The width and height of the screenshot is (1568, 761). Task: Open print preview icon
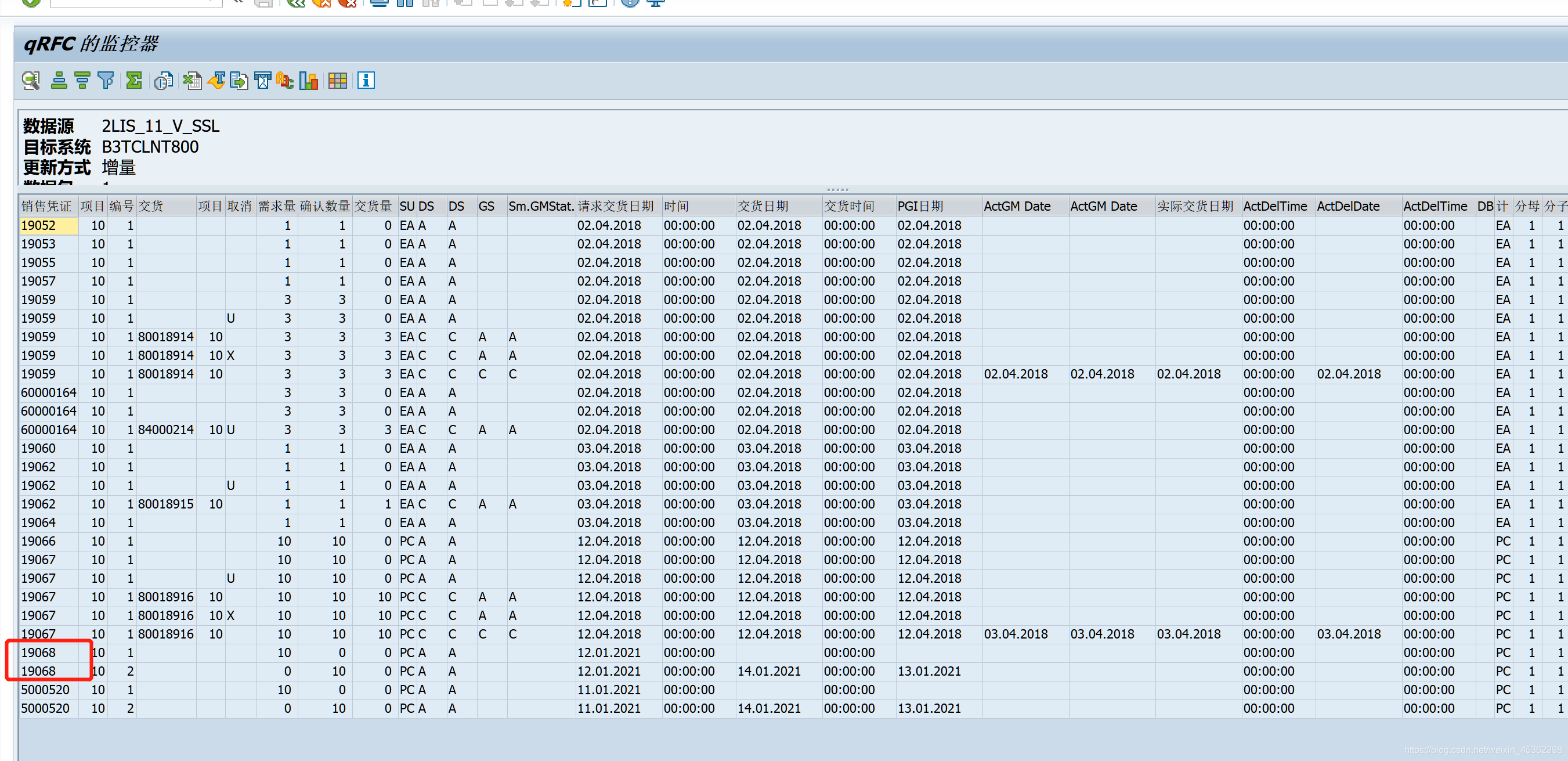pos(163,80)
